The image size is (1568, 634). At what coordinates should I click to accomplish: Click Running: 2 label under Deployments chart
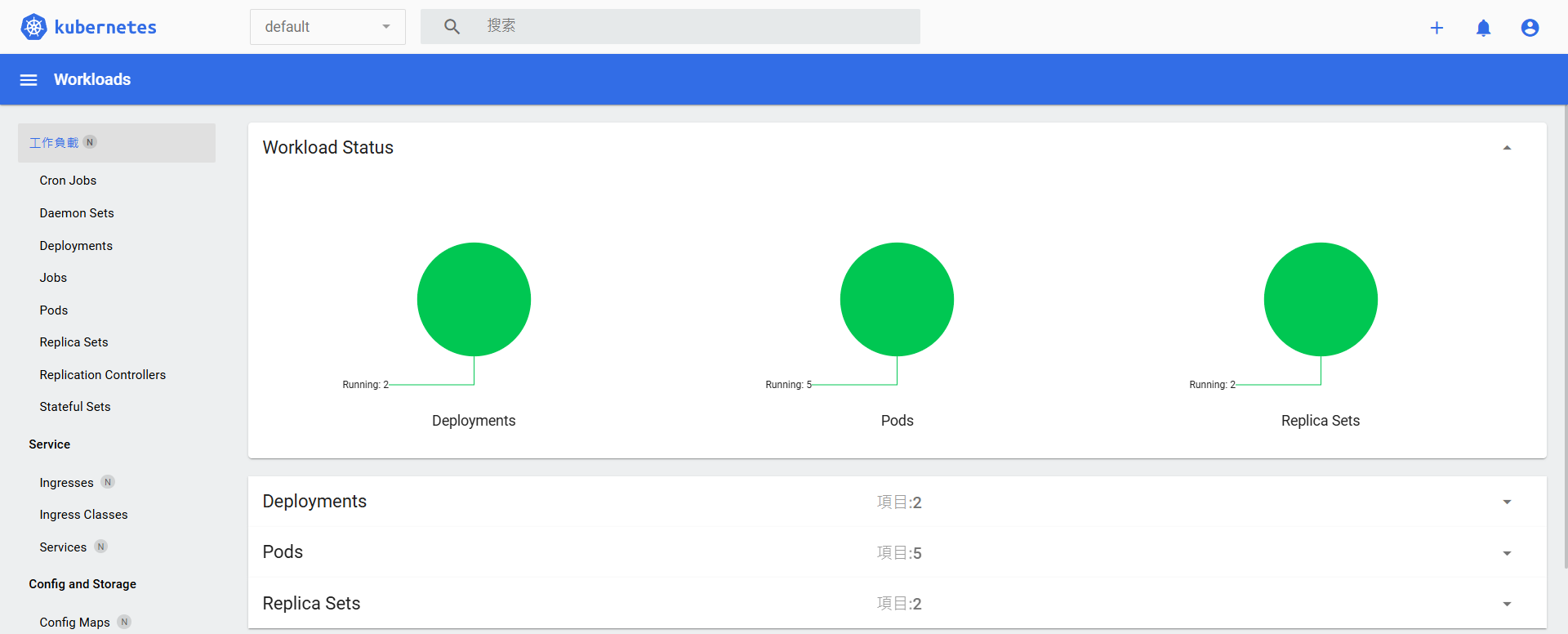pyautogui.click(x=366, y=385)
